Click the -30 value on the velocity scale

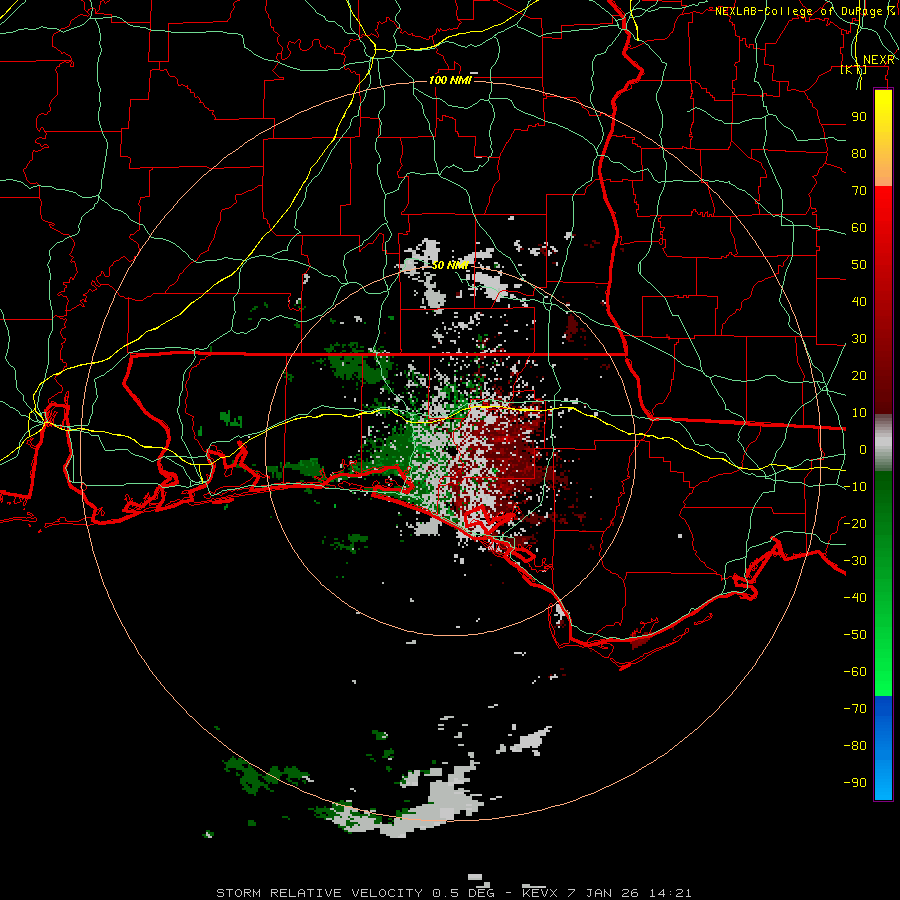point(855,561)
